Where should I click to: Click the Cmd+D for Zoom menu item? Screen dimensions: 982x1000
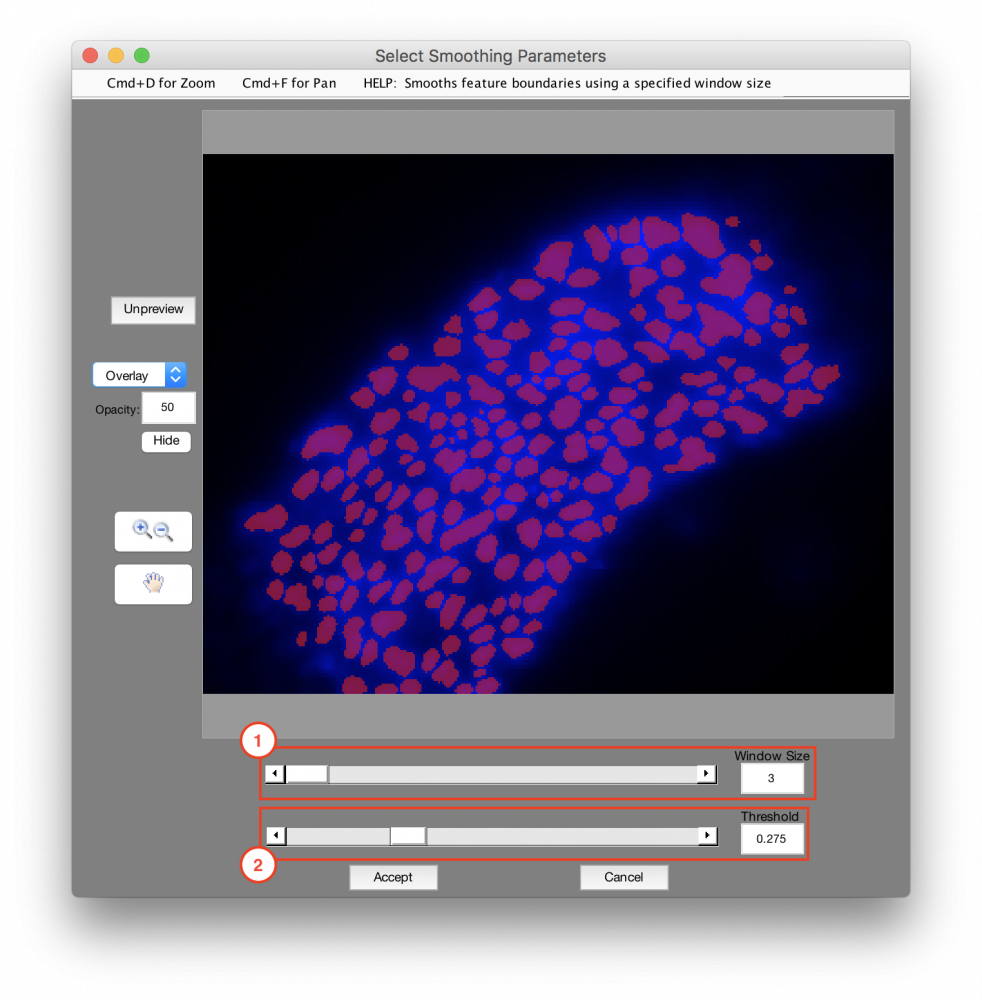tap(161, 84)
